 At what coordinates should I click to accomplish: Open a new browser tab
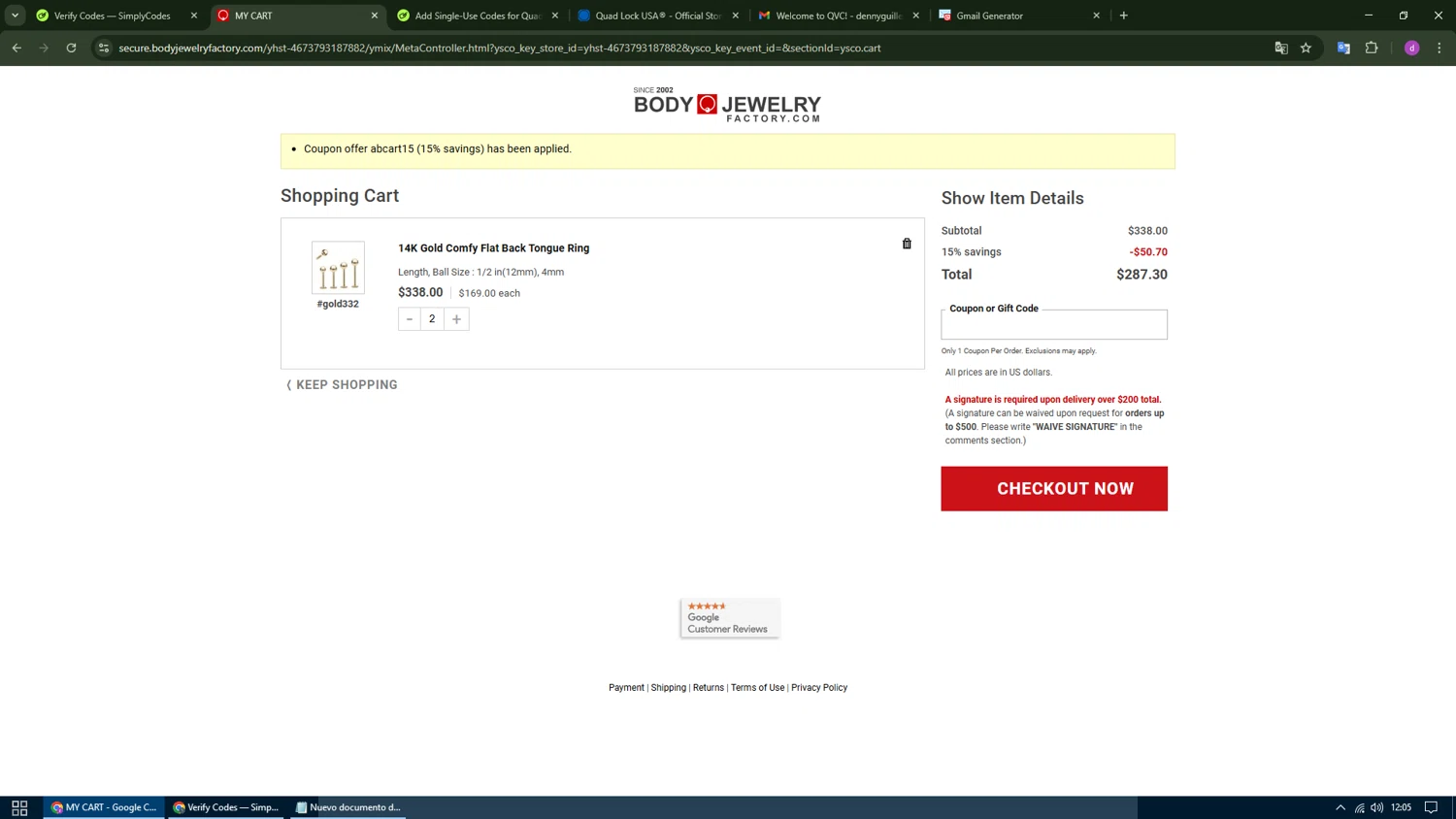point(1124,16)
